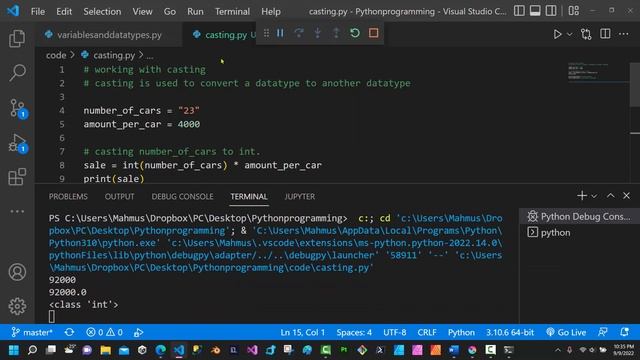
Task: Click Go Live server button
Action: pos(566,333)
